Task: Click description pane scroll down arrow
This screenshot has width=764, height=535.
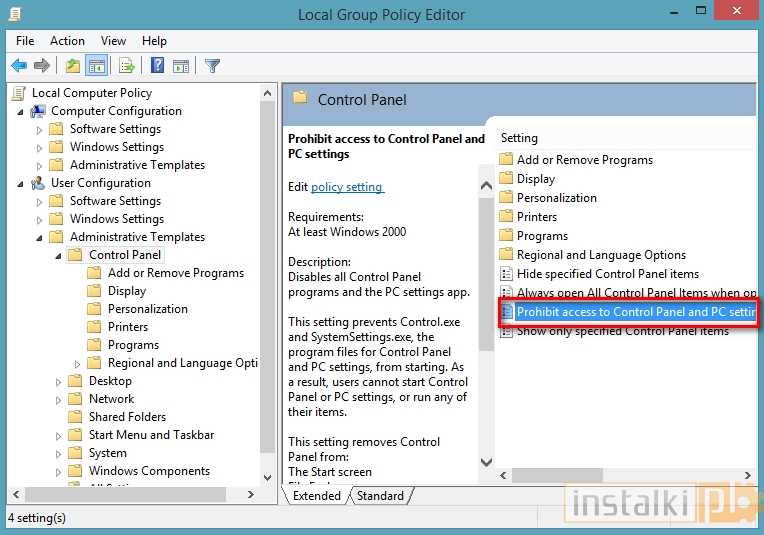Action: point(486,461)
